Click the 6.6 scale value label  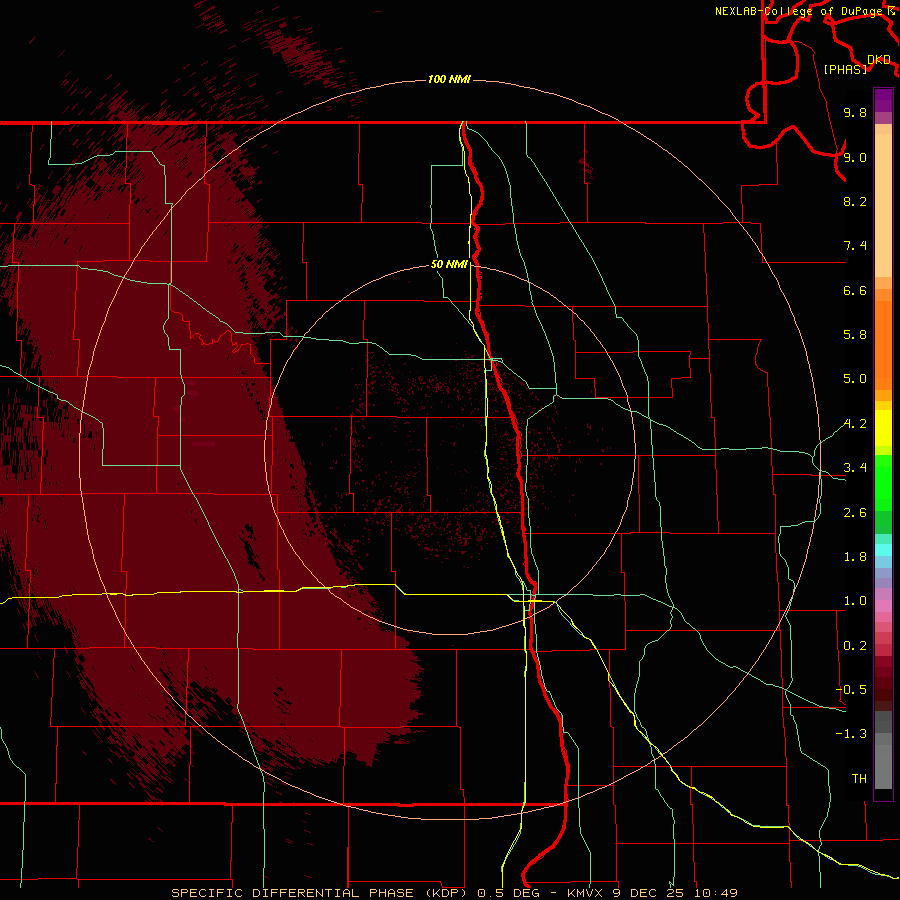pyautogui.click(x=855, y=290)
